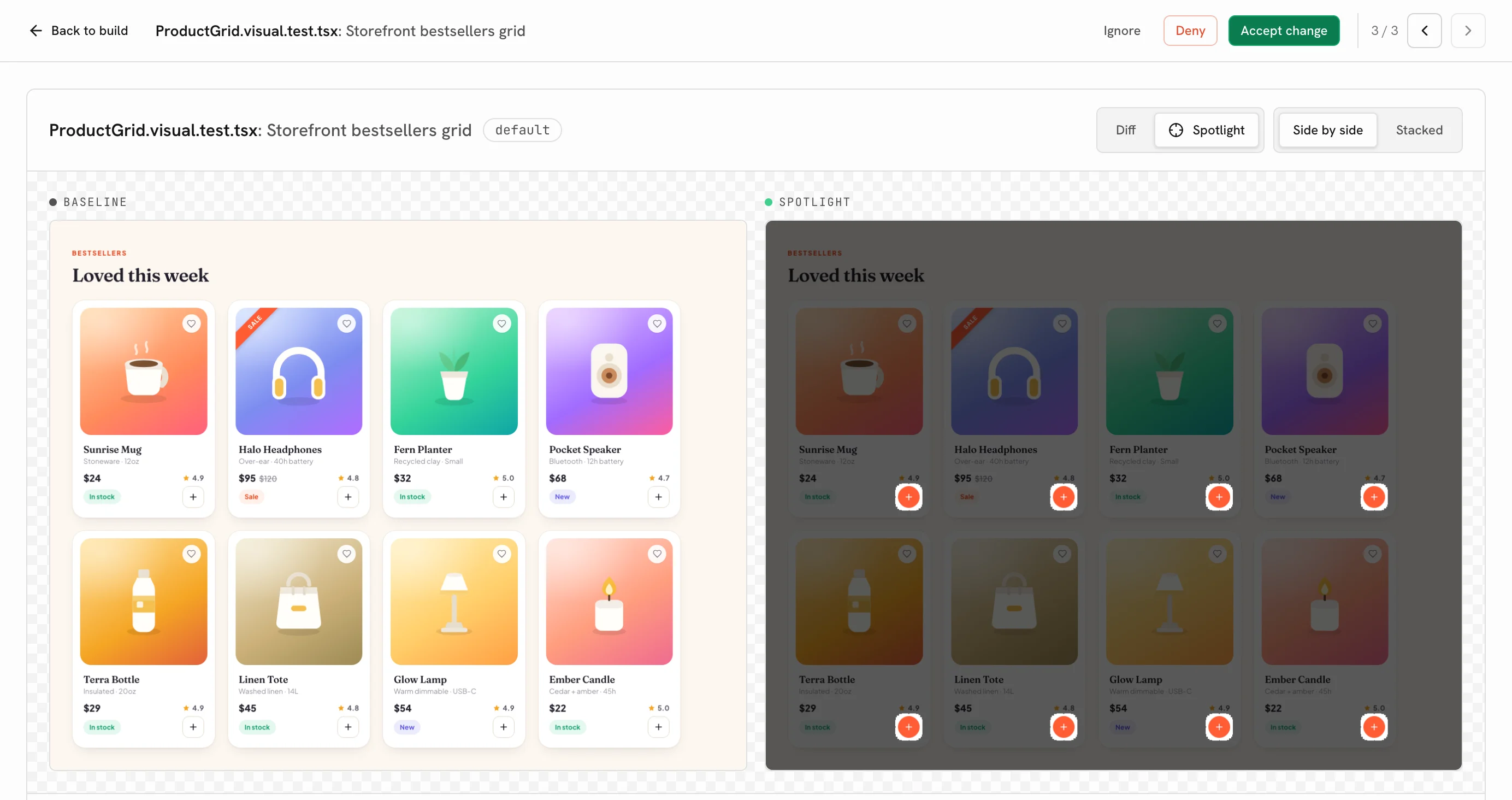The height and width of the screenshot is (800, 1512).
Task: Click highlighted orange plus on spotlight Ember Candle
Action: point(1374,727)
